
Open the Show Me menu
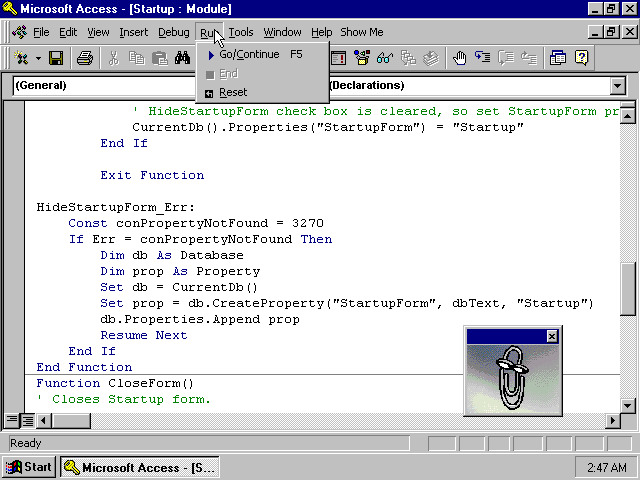click(362, 32)
